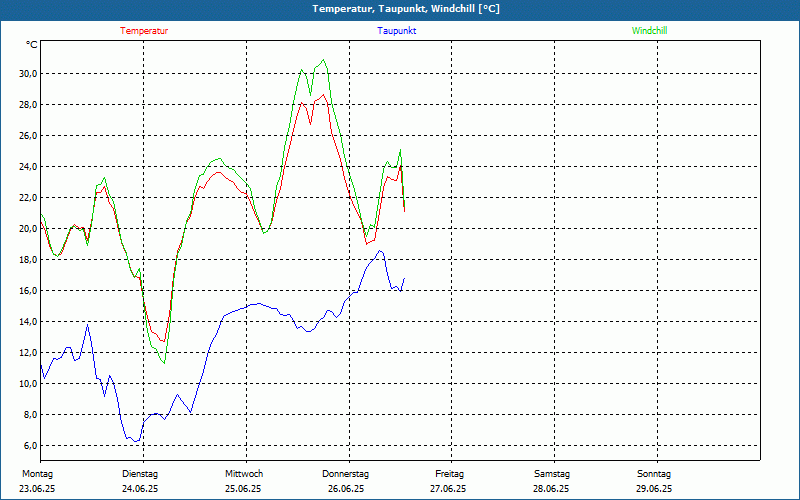Click the '°C' axis unit label

[x=32, y=45]
